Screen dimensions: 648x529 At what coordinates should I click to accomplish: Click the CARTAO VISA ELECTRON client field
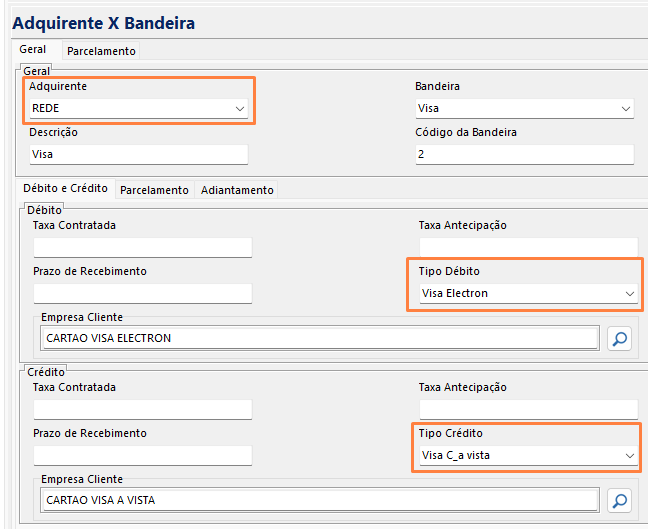click(319, 339)
